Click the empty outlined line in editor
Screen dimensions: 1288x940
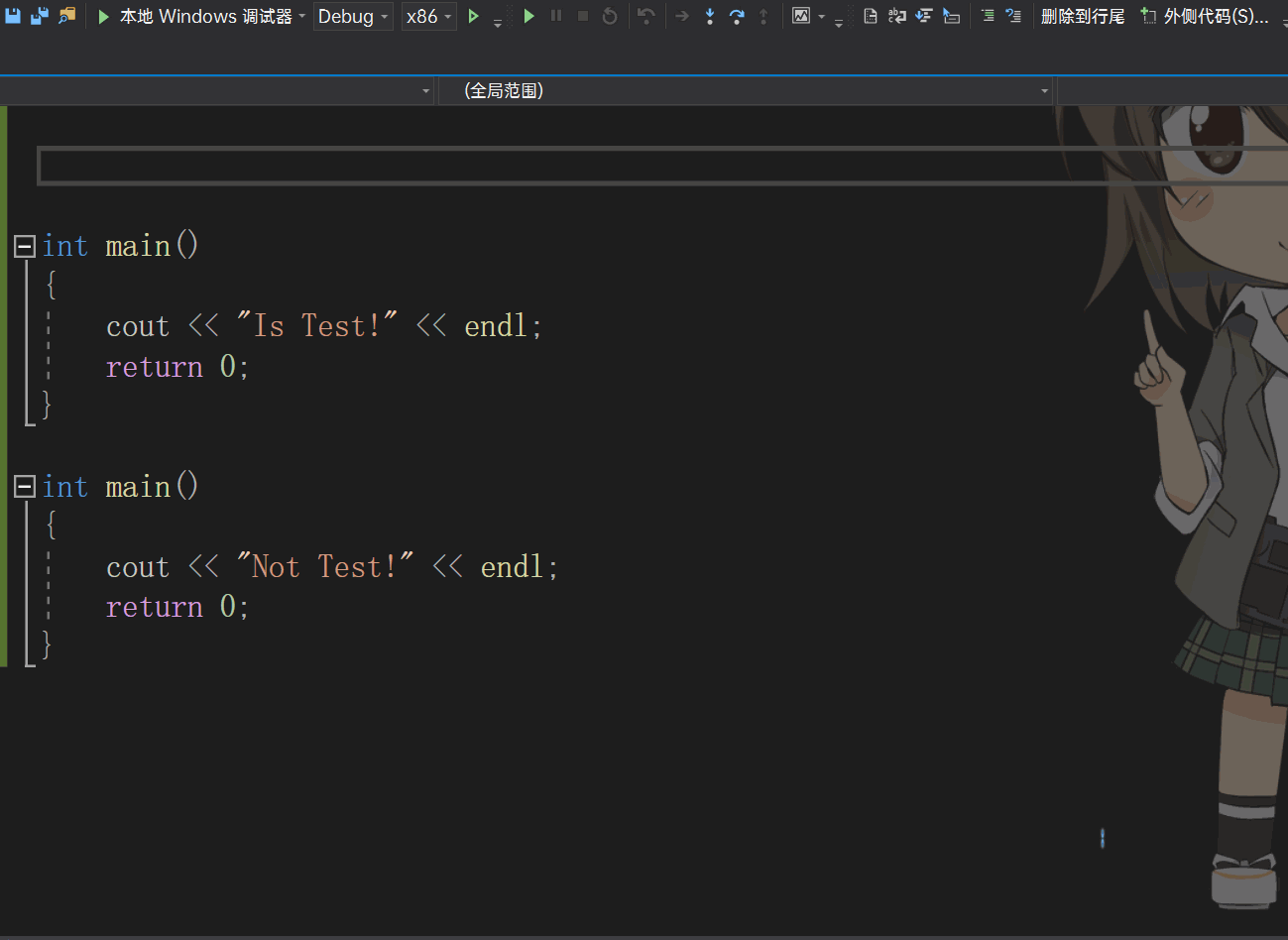[661, 166]
